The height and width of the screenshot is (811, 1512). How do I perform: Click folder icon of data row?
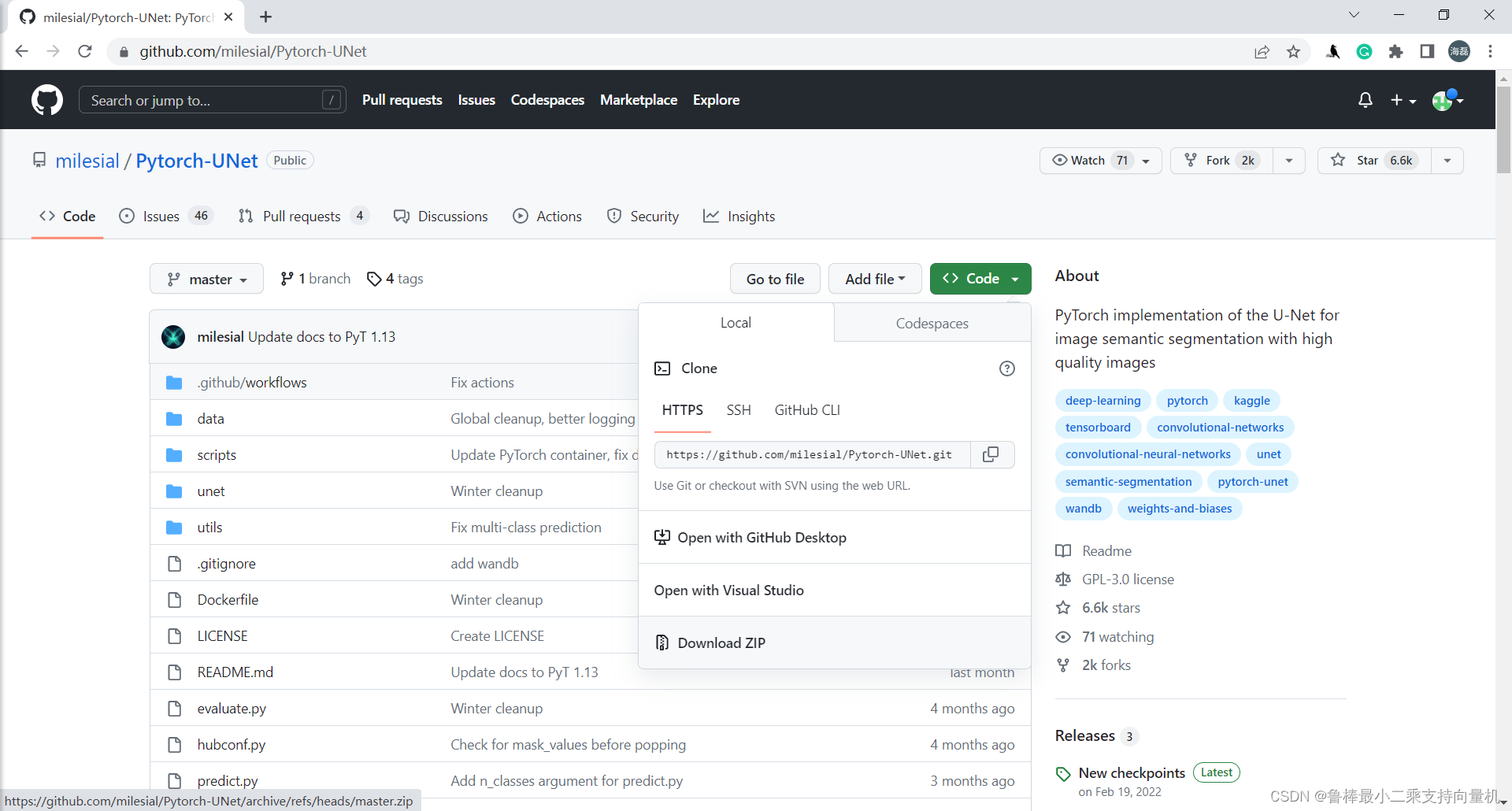point(174,419)
